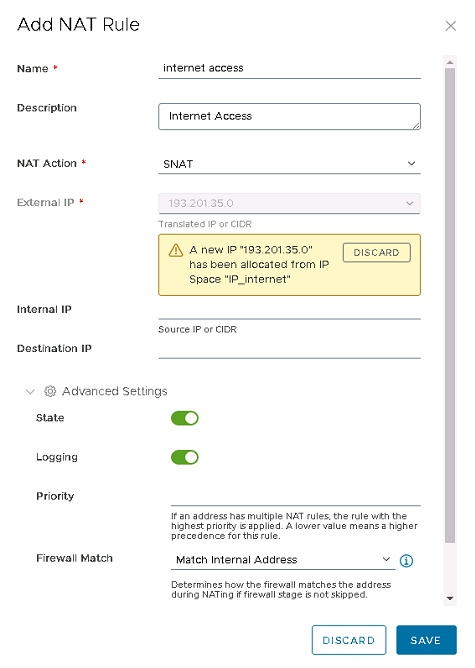The image size is (475, 668).
Task: Discard the allocated IP in the warning
Action: tap(377, 253)
